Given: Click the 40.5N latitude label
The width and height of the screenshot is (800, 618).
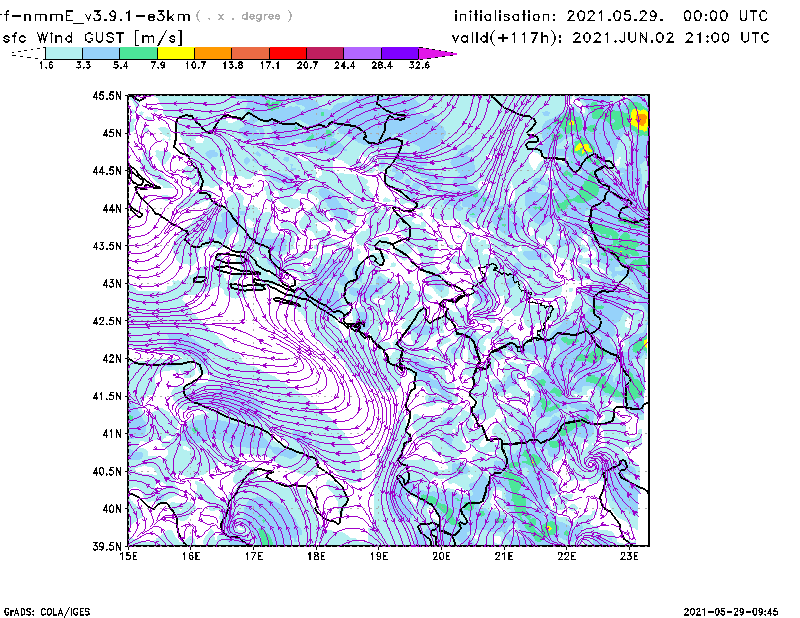Looking at the screenshot, I should tap(107, 472).
